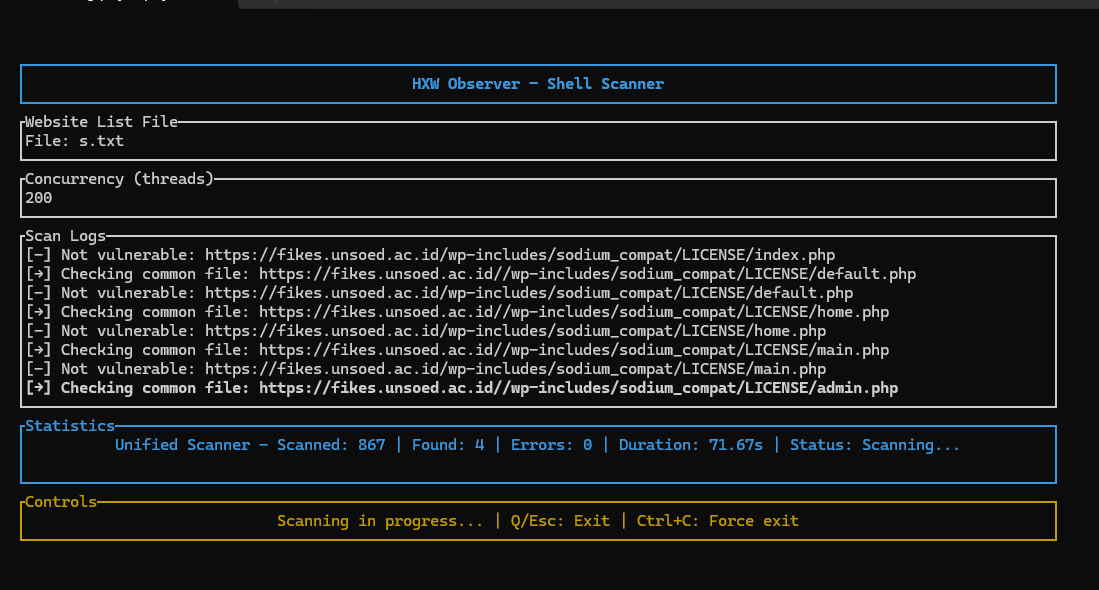Open the Not vulnerable home.php URL
The height and width of the screenshot is (590, 1099).
coord(516,331)
